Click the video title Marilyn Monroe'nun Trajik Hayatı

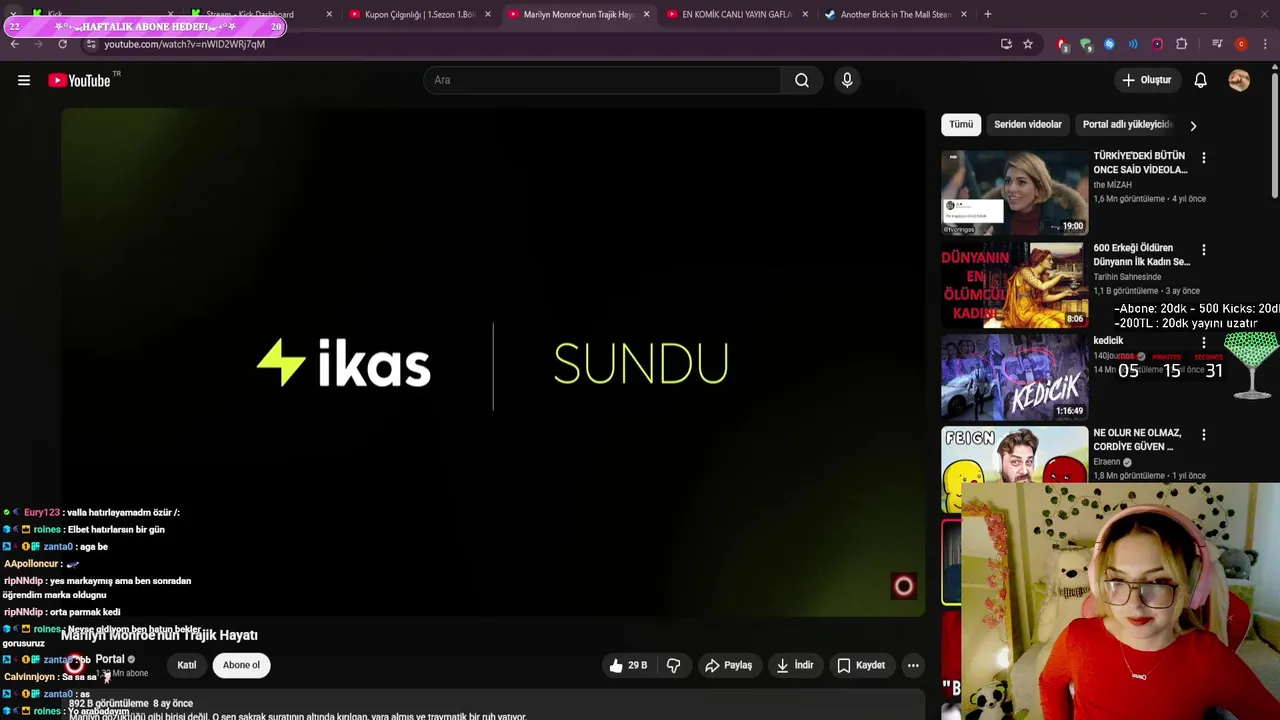(x=160, y=635)
